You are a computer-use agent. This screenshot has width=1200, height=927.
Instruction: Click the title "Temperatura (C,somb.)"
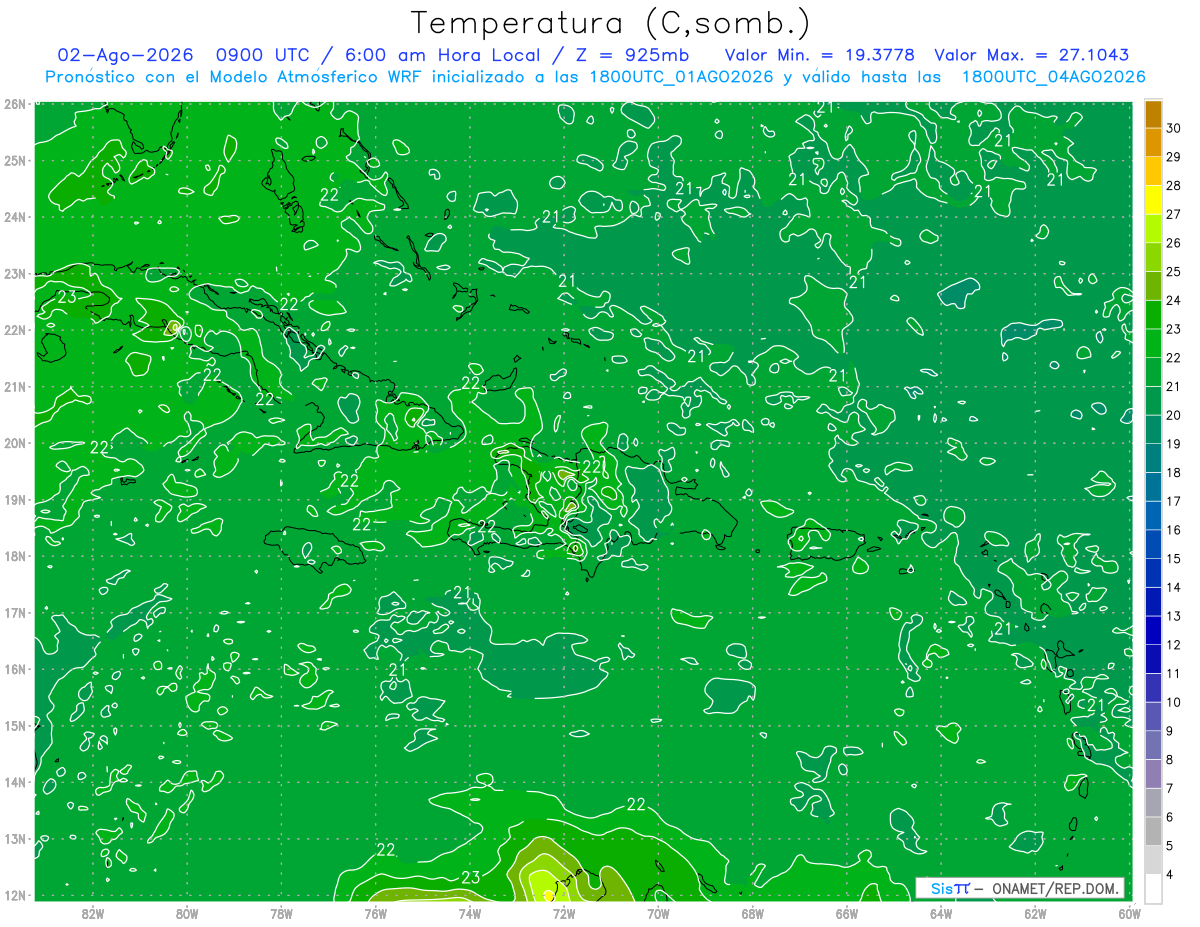tap(611, 23)
